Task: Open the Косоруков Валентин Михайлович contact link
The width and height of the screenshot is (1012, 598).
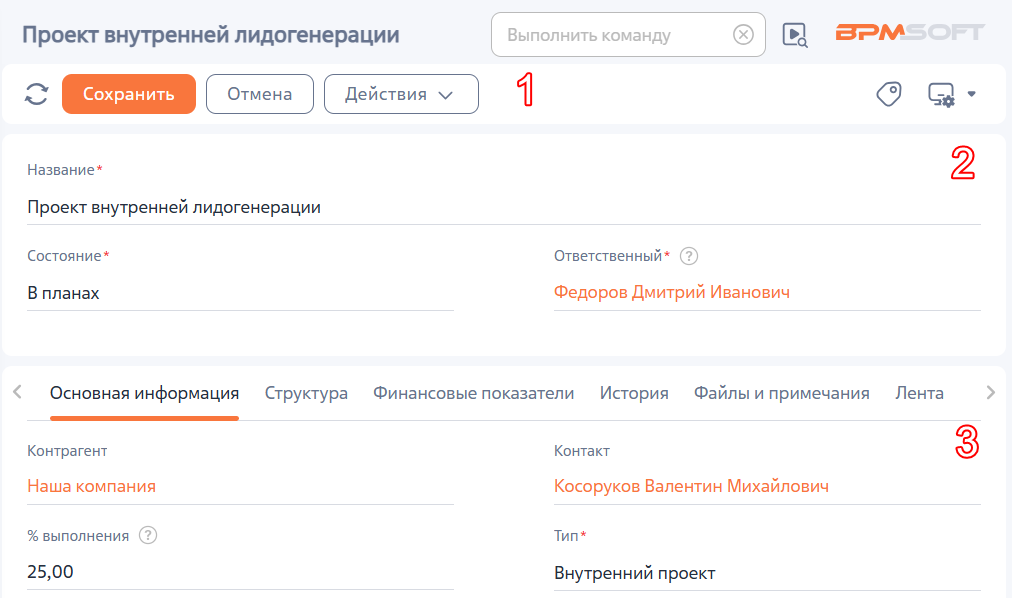Action: pyautogui.click(x=691, y=486)
